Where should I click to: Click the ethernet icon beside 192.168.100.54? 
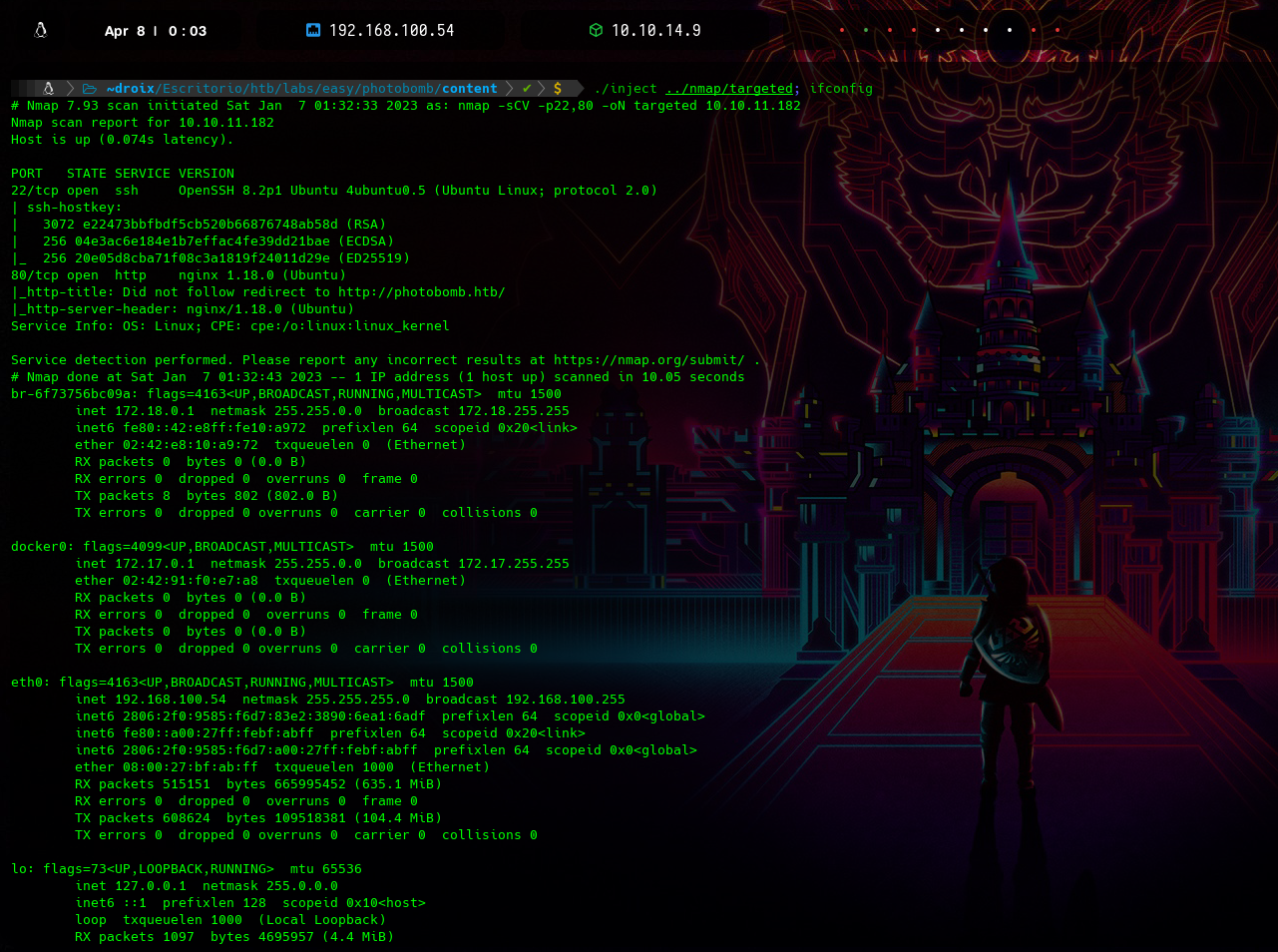coord(313,30)
